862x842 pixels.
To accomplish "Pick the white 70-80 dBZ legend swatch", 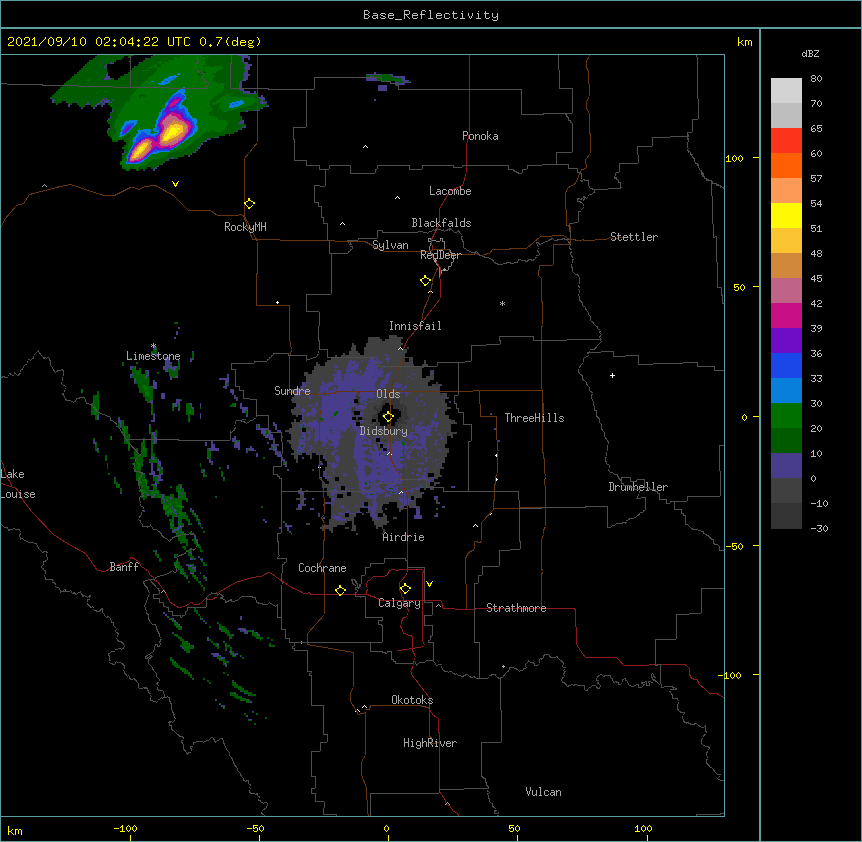I will [x=786, y=91].
